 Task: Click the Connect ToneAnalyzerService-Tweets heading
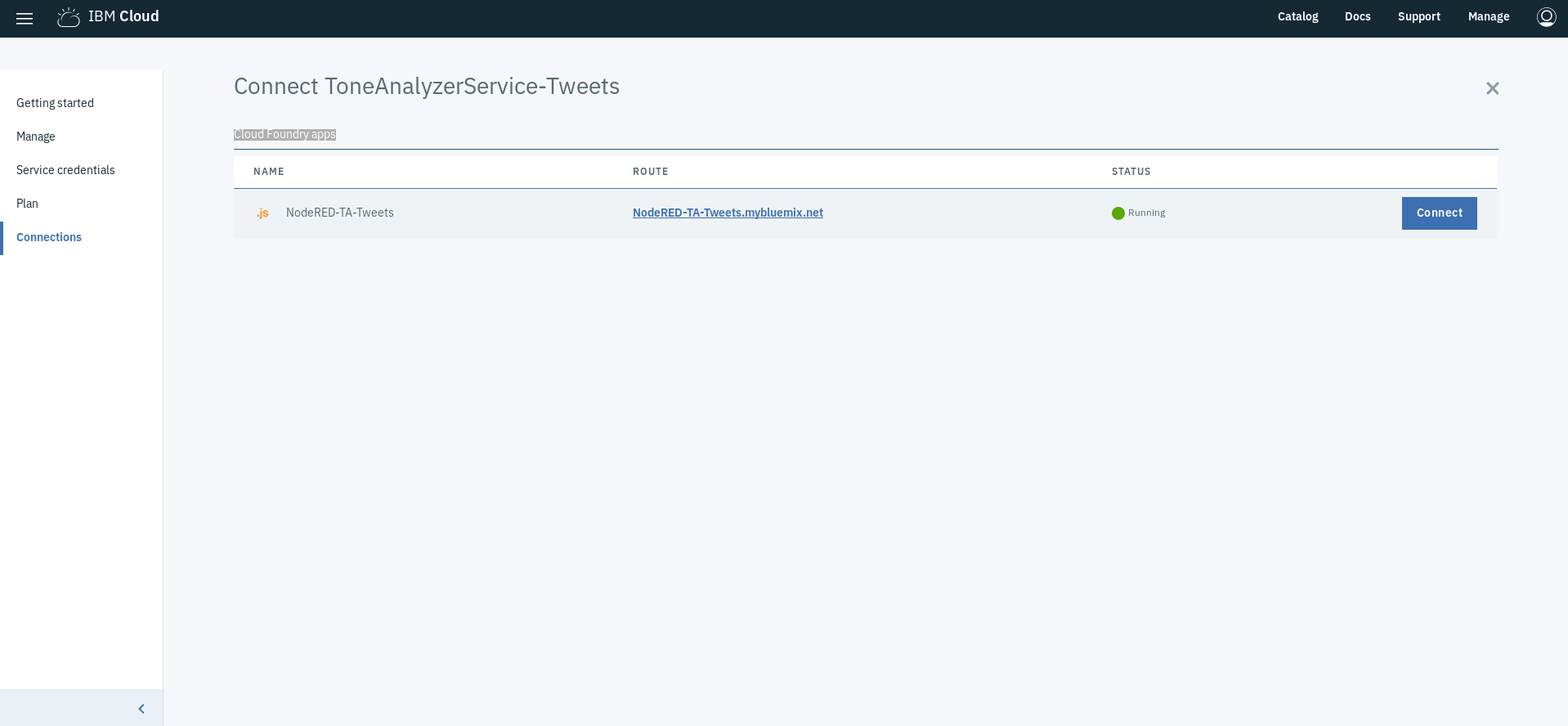pos(427,86)
